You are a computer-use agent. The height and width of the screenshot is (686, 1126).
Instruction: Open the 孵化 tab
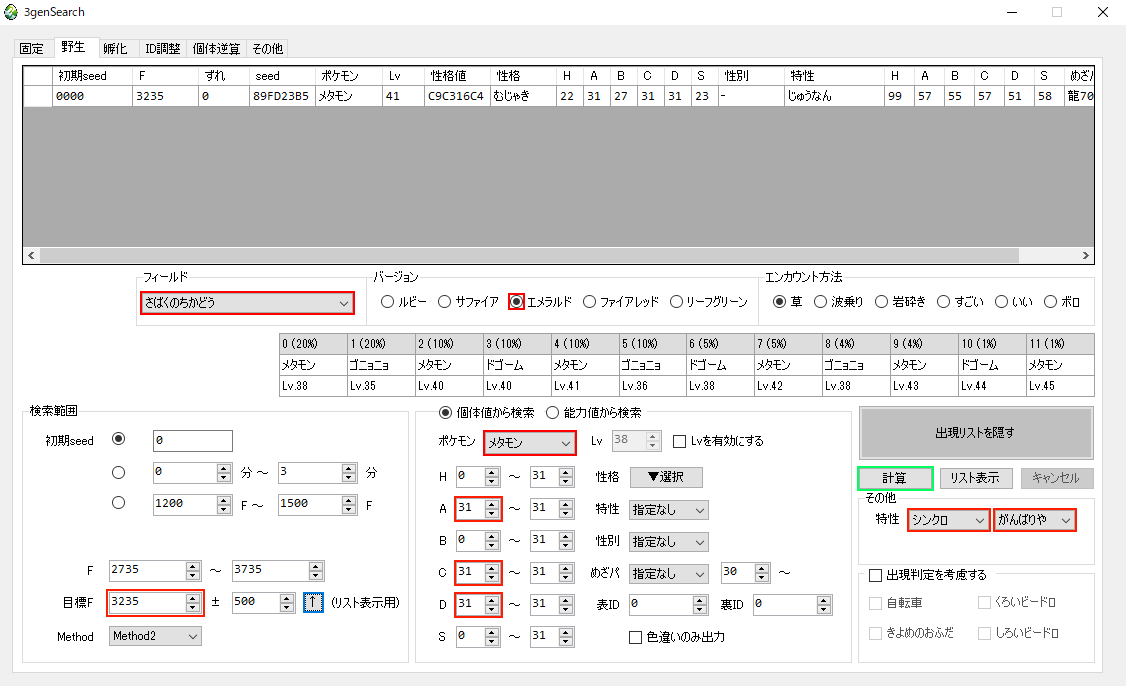pyautogui.click(x=115, y=48)
